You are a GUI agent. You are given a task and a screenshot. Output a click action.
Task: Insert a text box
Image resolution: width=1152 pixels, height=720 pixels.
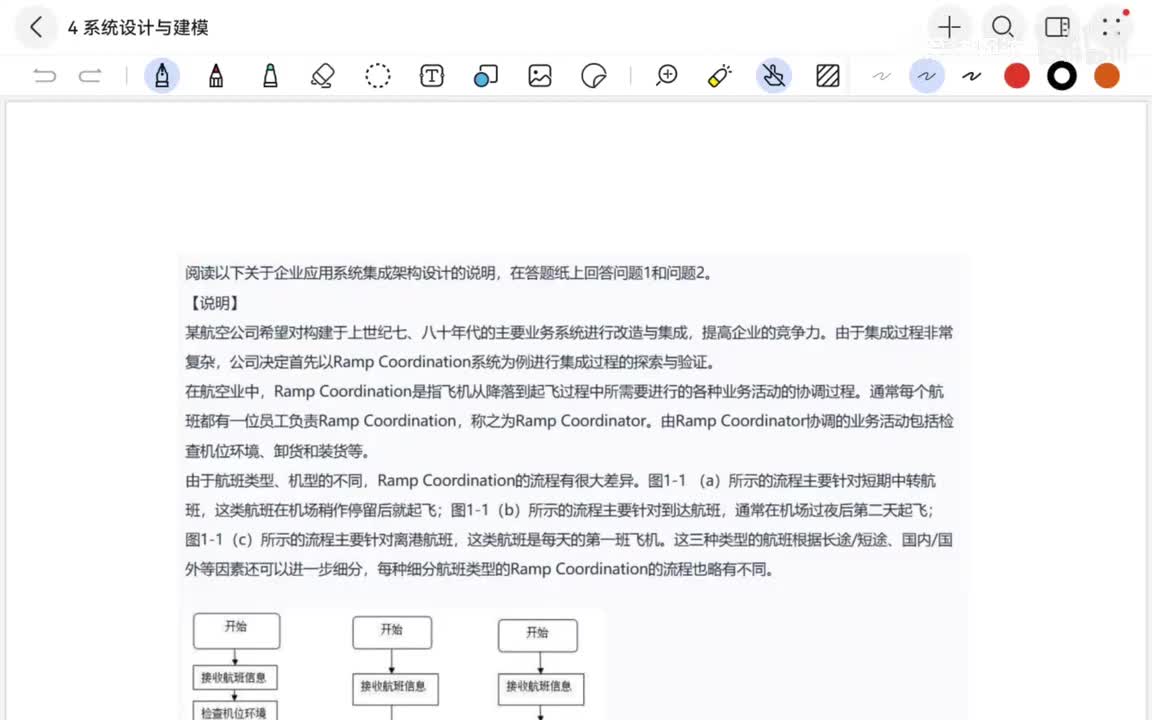click(x=432, y=76)
